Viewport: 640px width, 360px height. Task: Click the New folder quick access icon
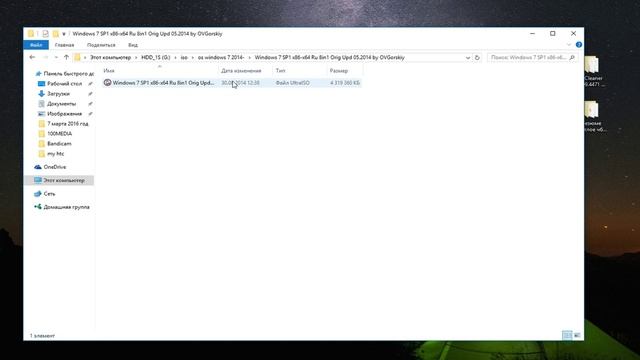(x=55, y=33)
